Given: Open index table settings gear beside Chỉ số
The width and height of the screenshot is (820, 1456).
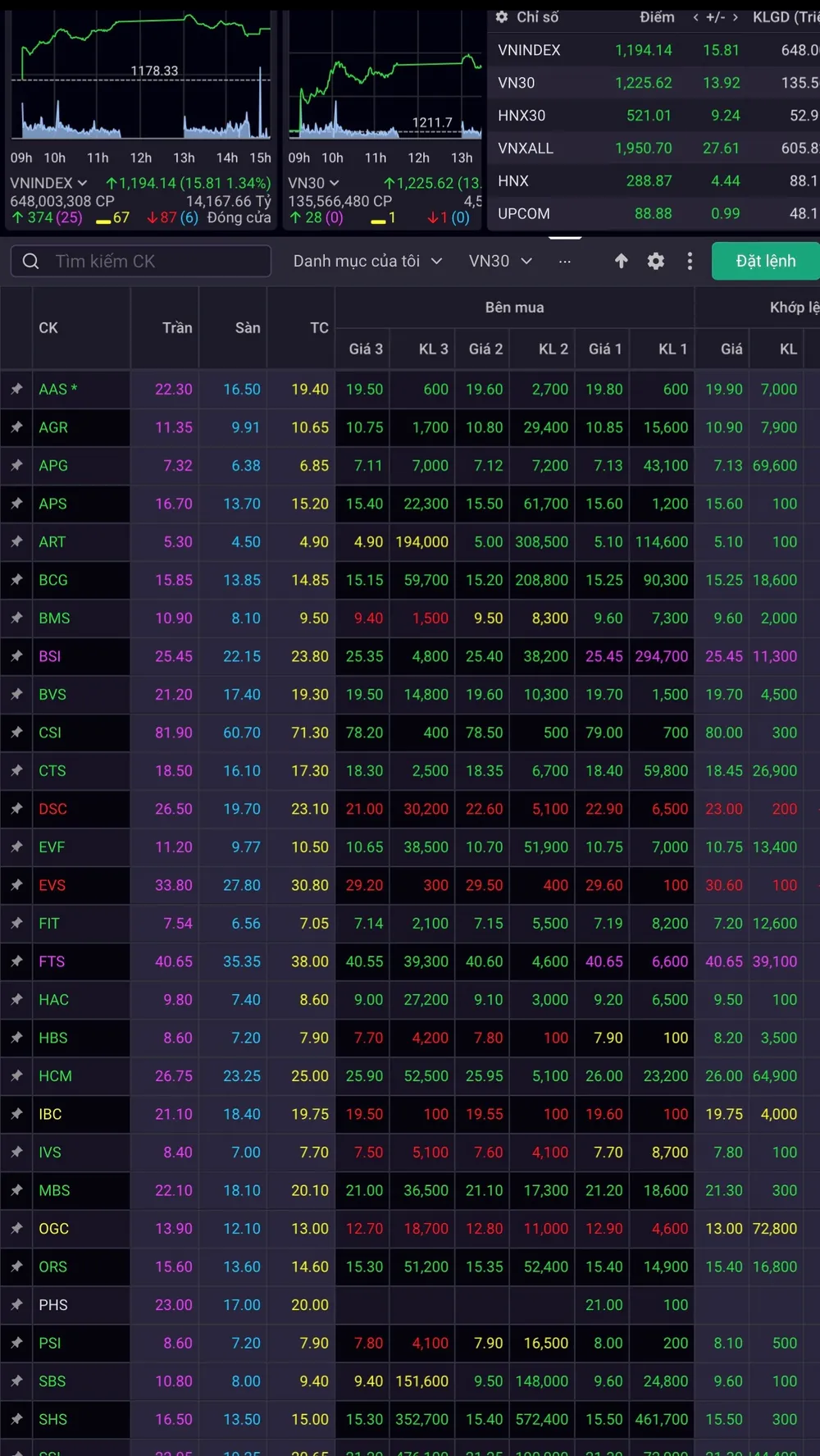Looking at the screenshot, I should coord(502,16).
